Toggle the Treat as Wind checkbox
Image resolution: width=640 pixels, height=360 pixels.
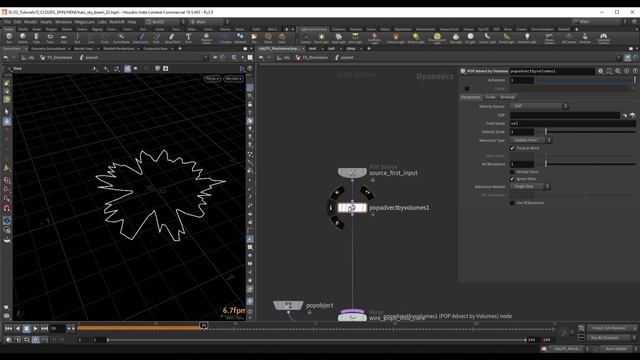[x=512, y=148]
